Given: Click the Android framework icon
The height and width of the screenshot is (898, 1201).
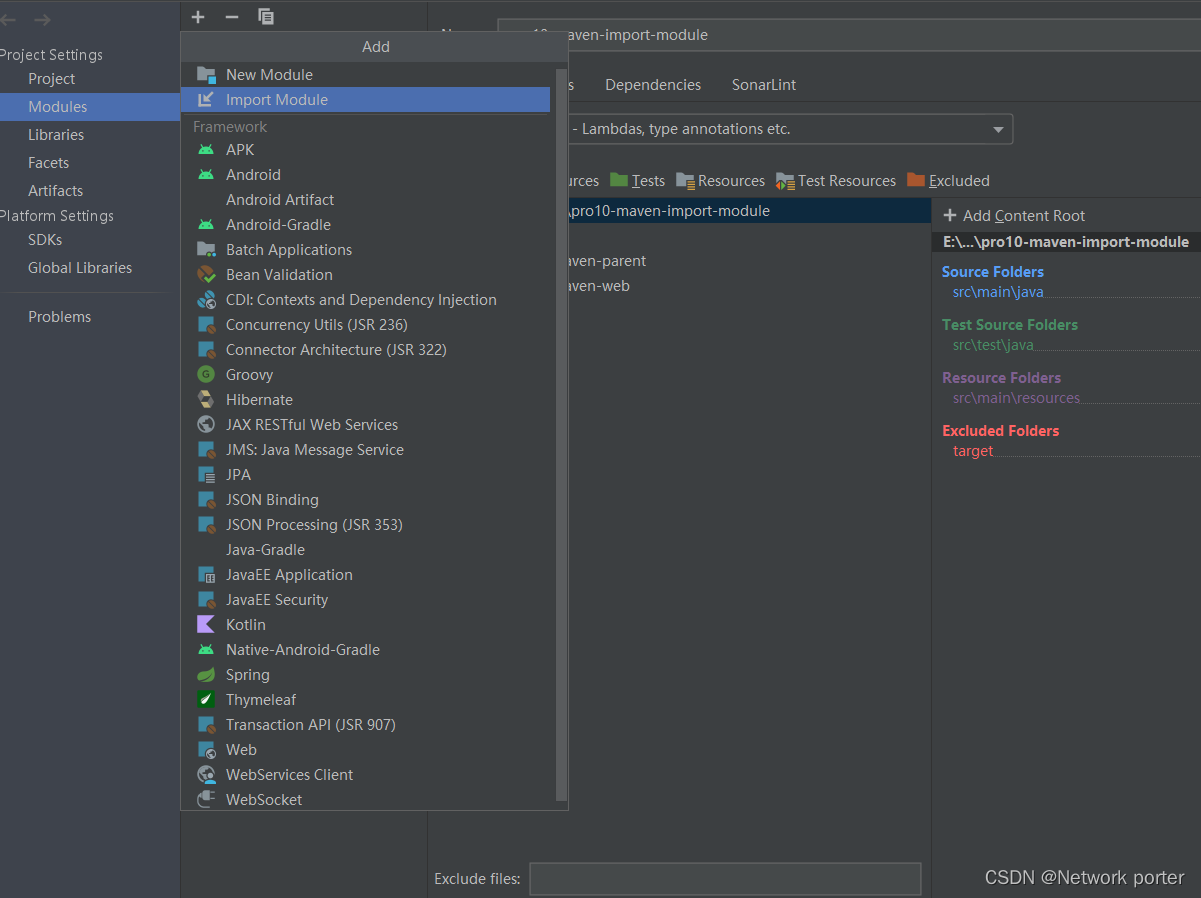Looking at the screenshot, I should point(206,175).
